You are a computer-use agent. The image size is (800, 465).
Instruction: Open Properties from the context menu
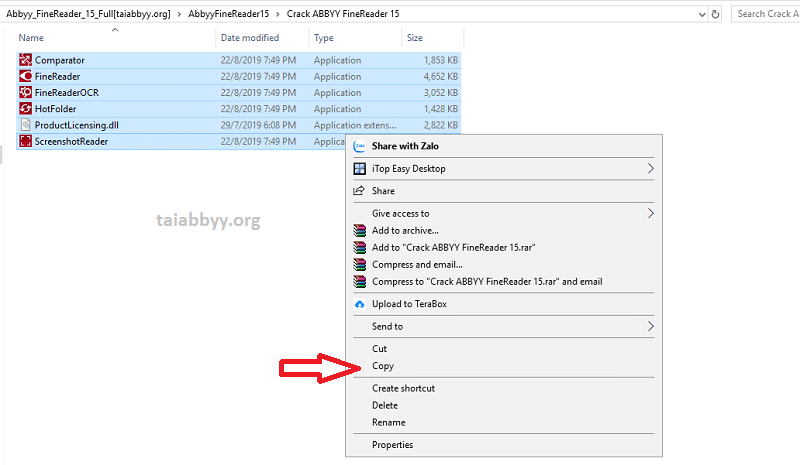[392, 445]
